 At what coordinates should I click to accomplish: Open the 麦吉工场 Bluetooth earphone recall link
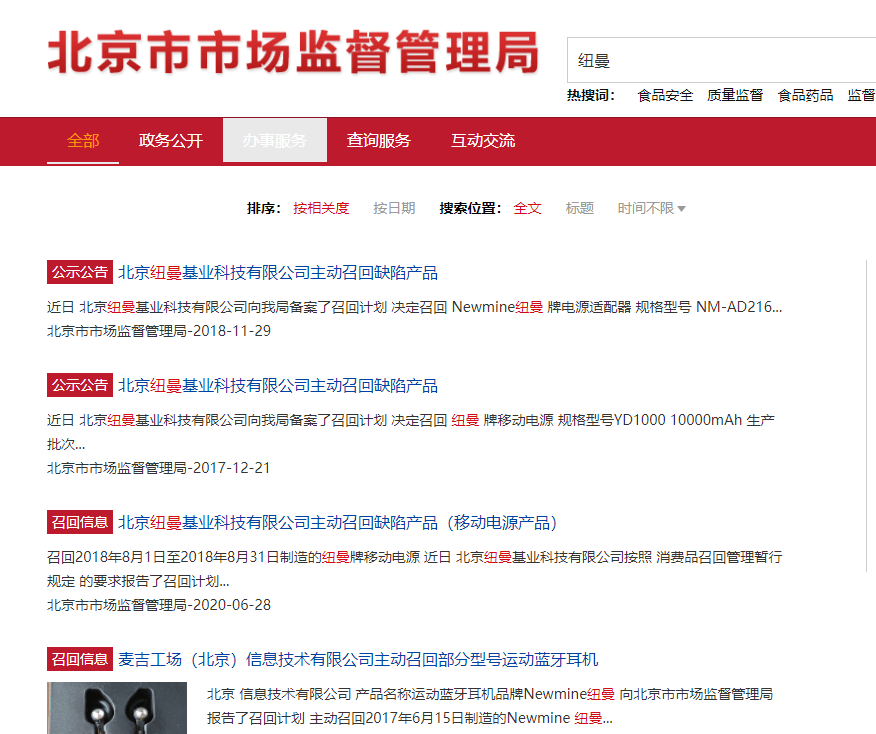coord(358,660)
